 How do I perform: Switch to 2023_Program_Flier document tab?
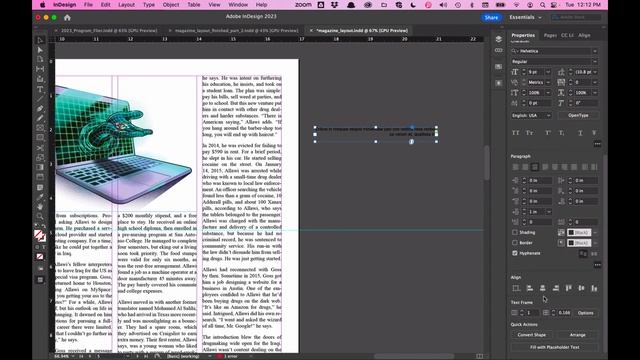[x=109, y=31]
